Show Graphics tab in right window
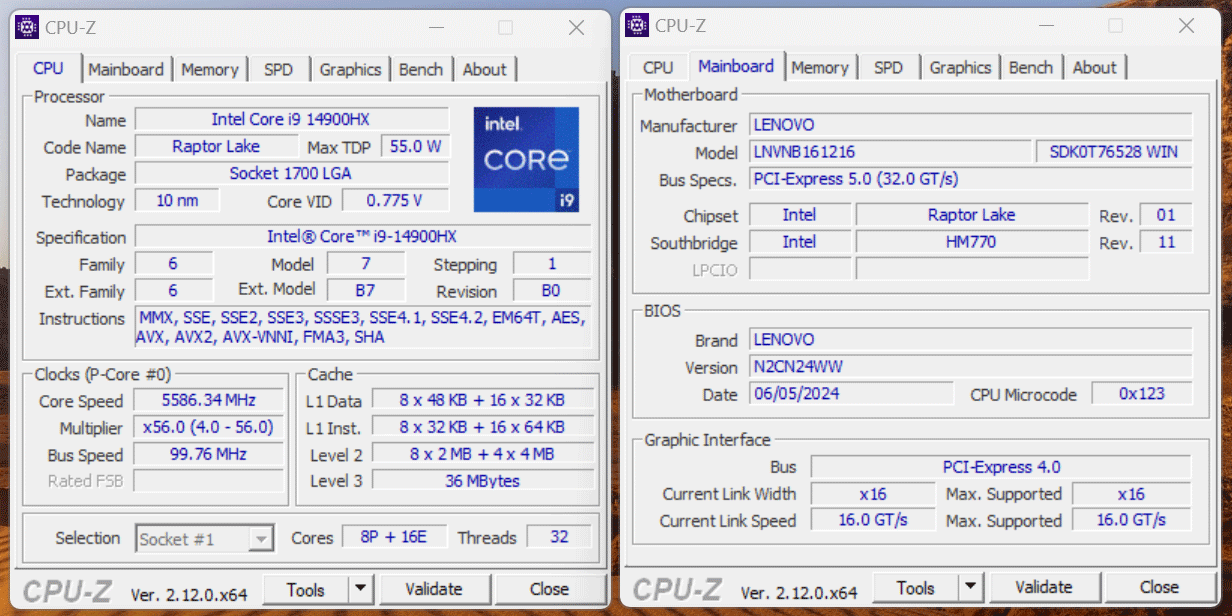The width and height of the screenshot is (1232, 616). 960,67
